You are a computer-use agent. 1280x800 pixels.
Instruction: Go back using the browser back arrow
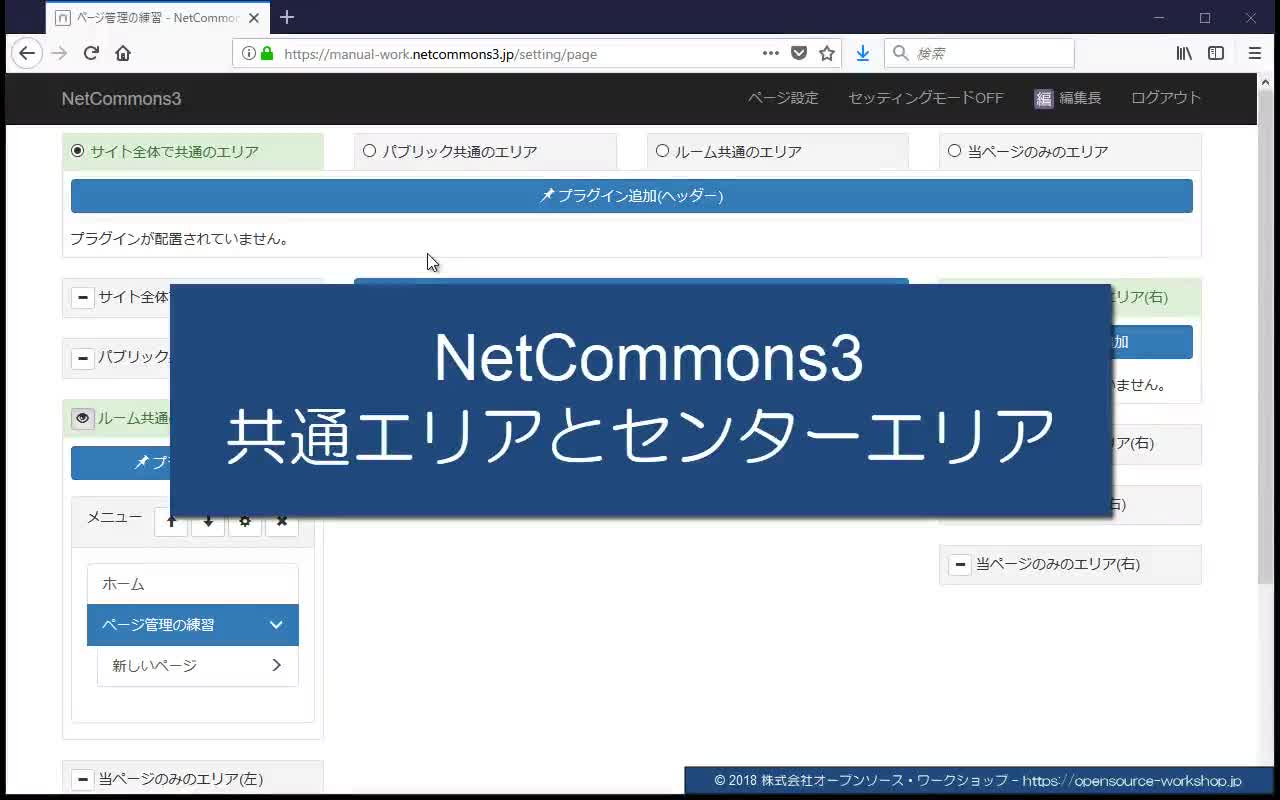point(27,53)
